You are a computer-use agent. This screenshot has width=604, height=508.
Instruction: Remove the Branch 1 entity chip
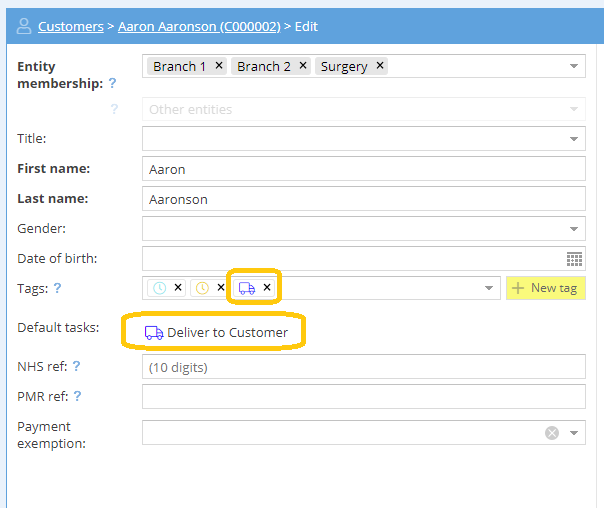coord(219,67)
